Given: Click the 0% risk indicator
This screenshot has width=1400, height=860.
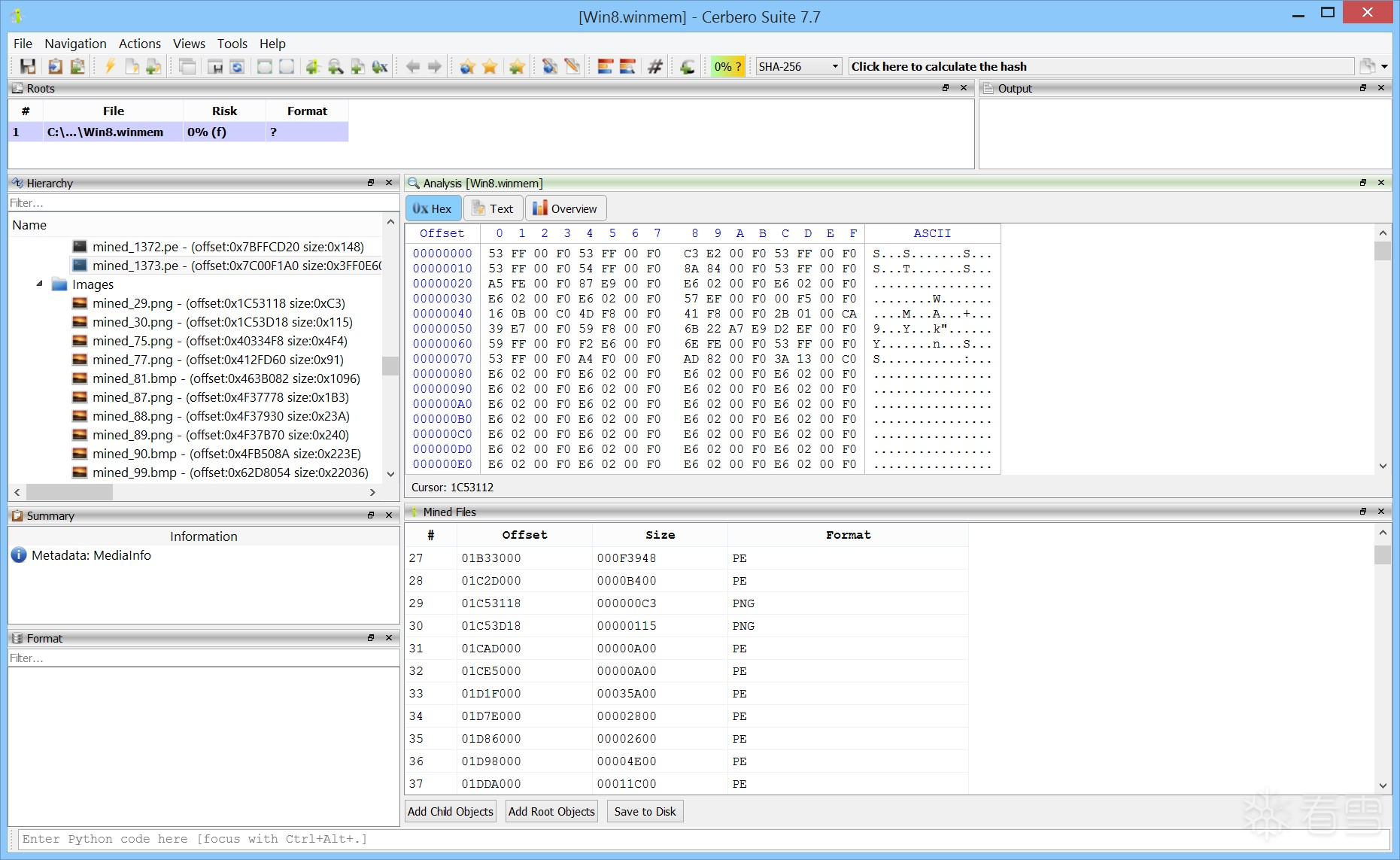Looking at the screenshot, I should [727, 67].
